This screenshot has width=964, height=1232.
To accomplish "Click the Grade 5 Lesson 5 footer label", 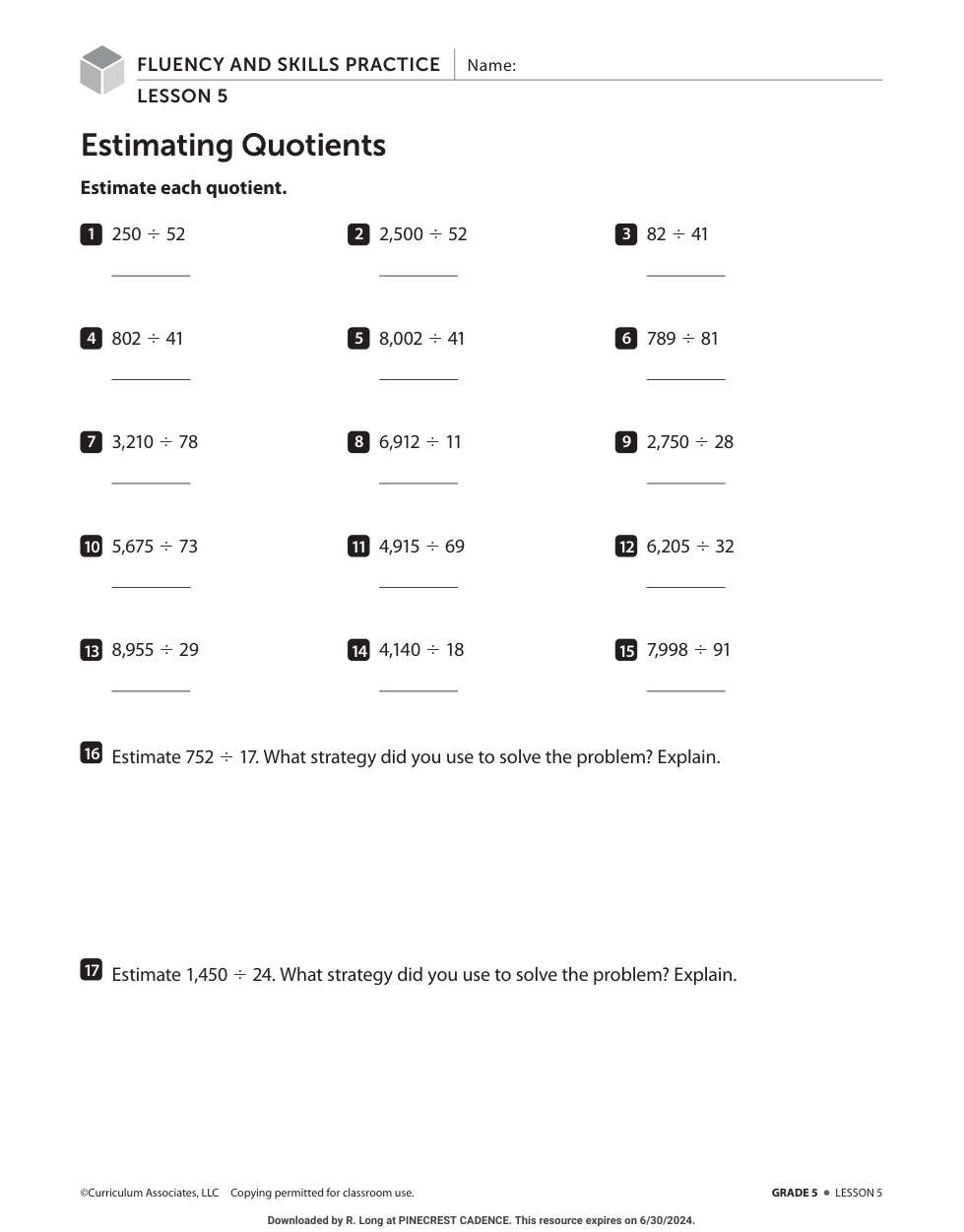I will [x=826, y=1193].
